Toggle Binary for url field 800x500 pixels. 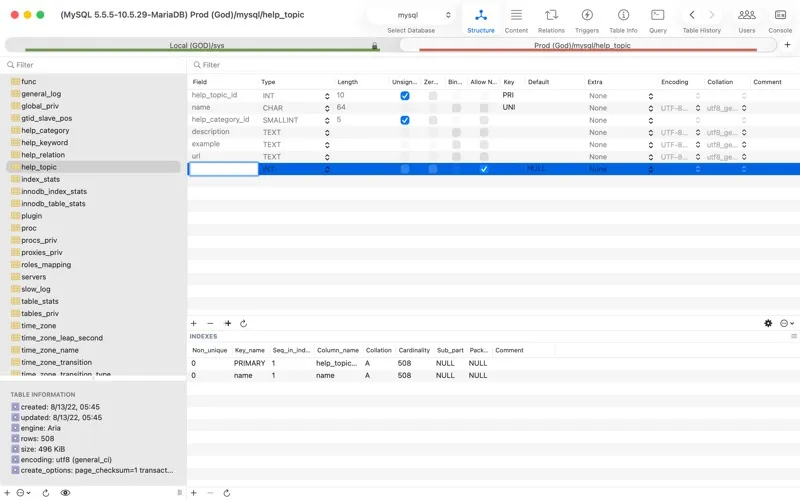(456, 157)
